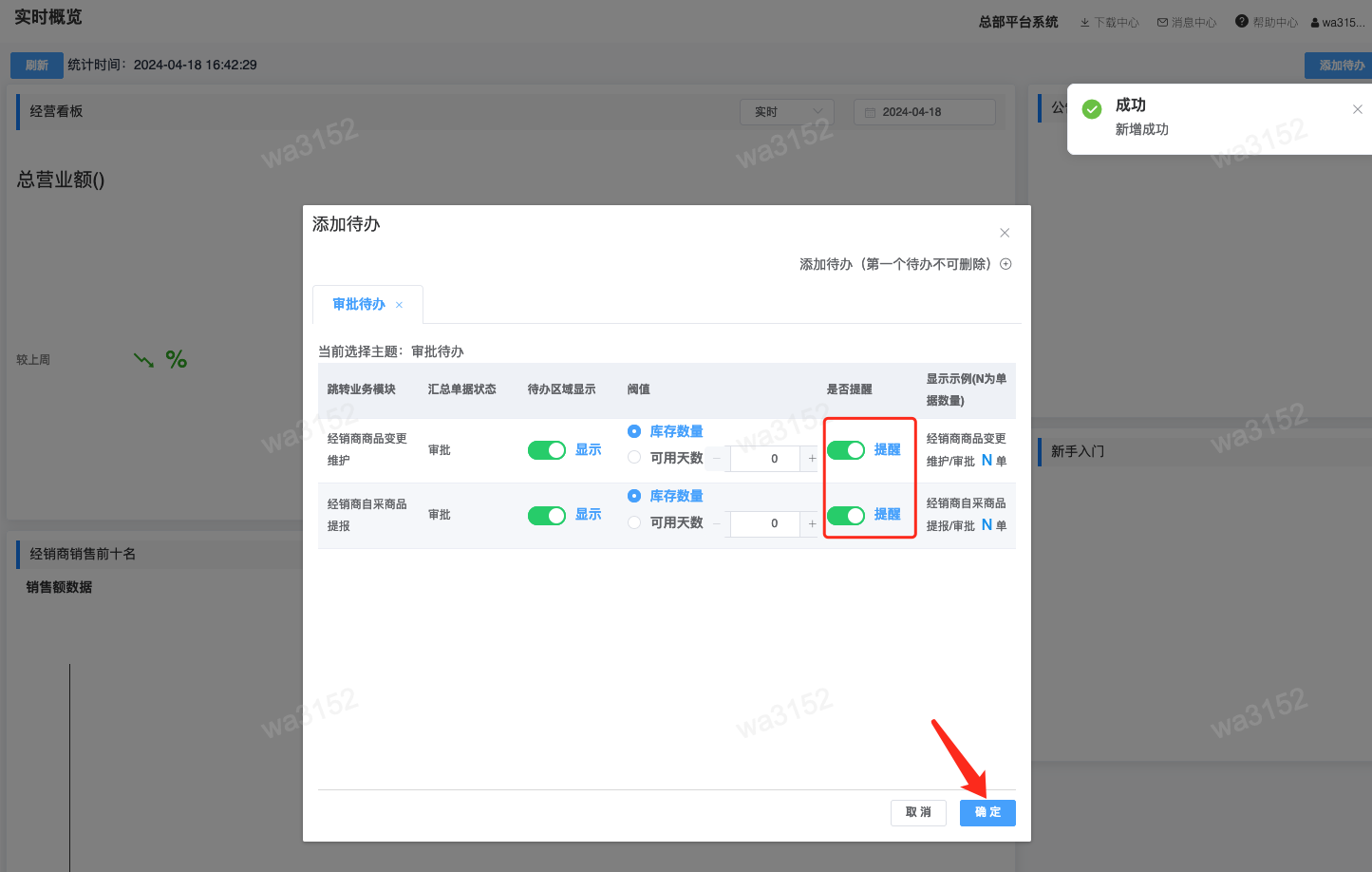Viewport: 1372px width, 872px height.
Task: Click the 经销商销售前十名 panel title
Action: pos(83,554)
